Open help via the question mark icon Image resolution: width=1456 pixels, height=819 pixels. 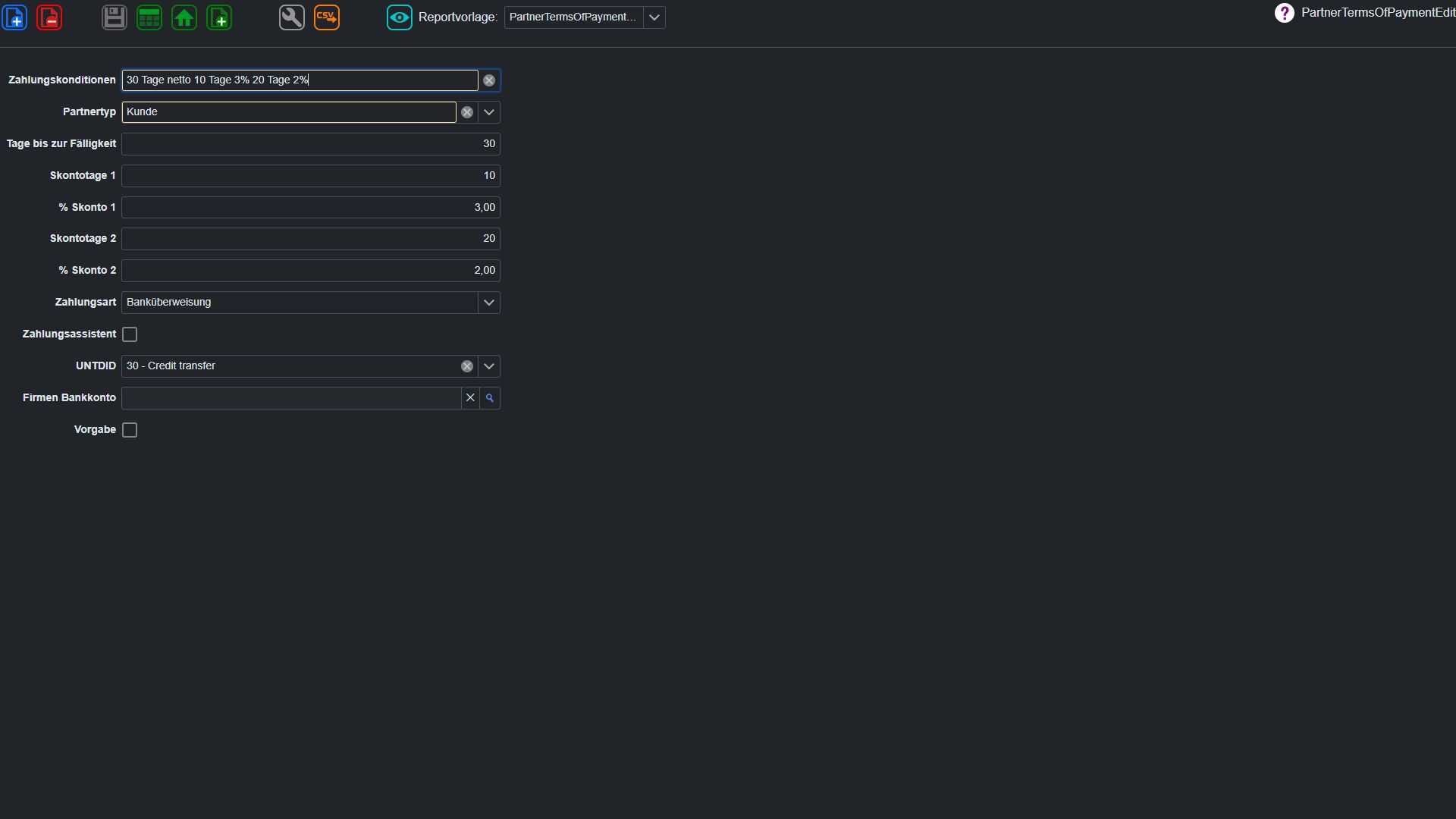pyautogui.click(x=1284, y=13)
